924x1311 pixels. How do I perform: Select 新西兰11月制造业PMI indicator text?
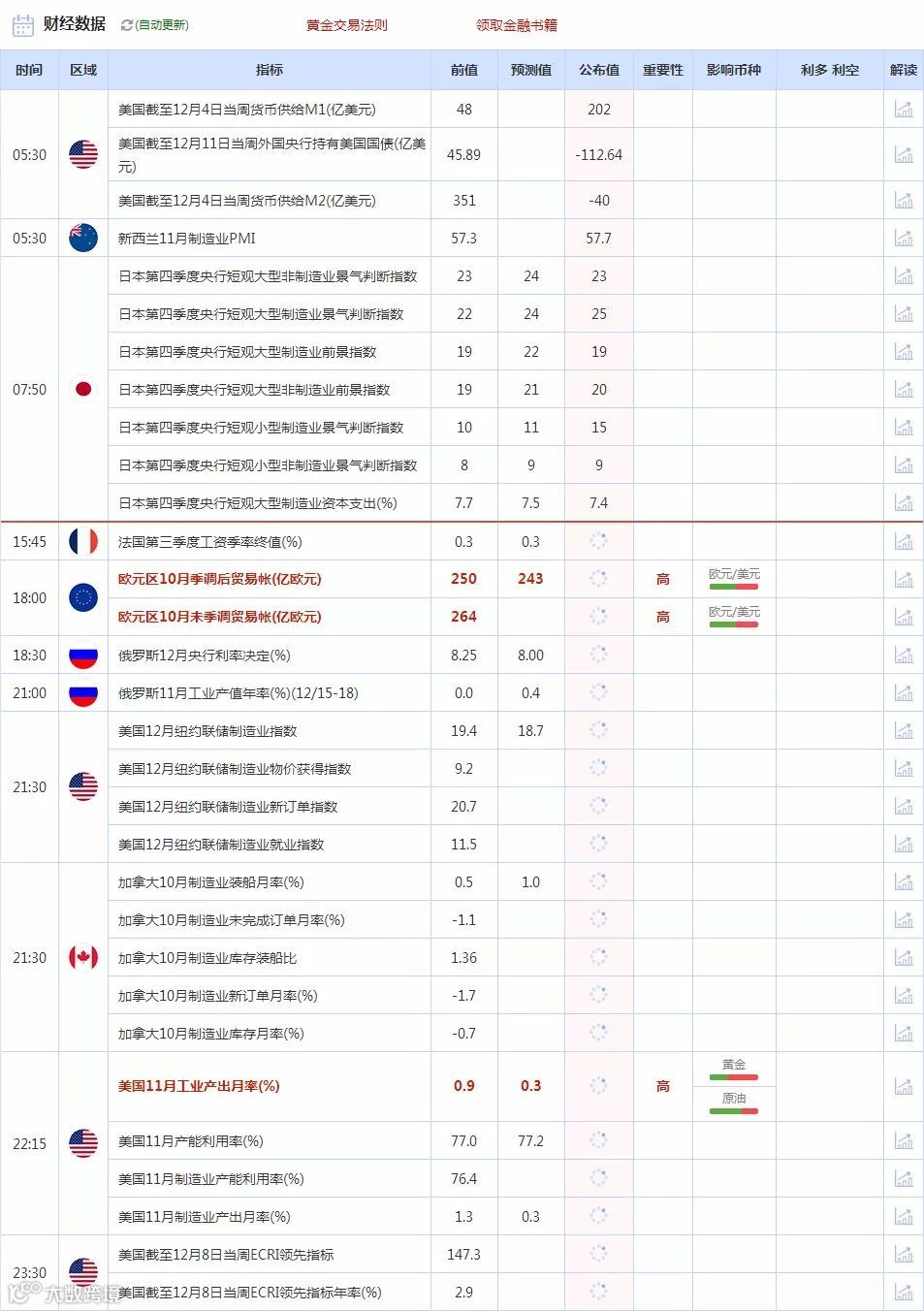(x=187, y=238)
